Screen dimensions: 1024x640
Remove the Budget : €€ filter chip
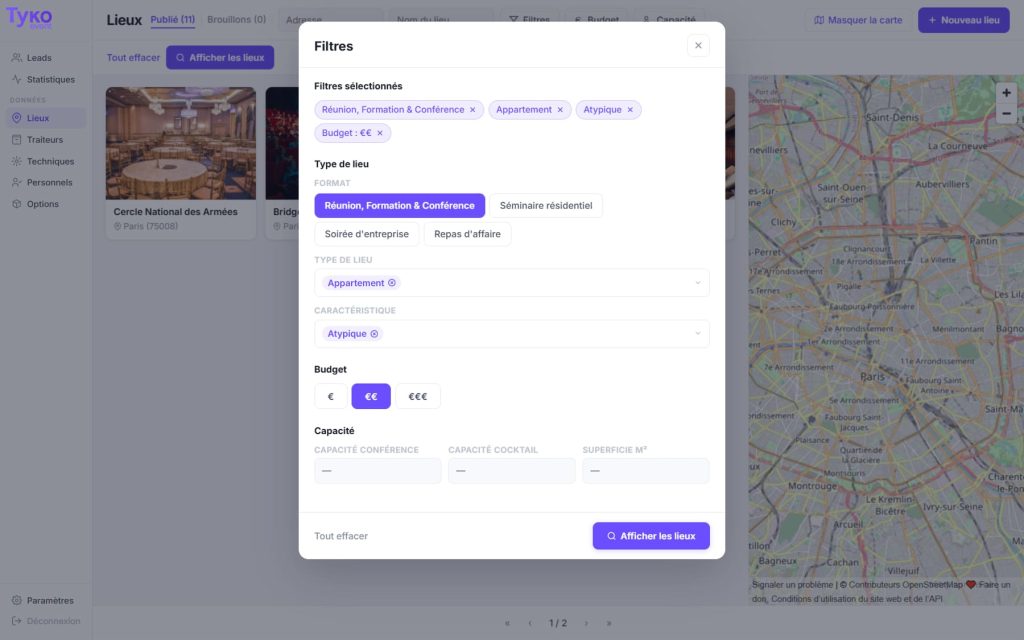click(x=380, y=133)
